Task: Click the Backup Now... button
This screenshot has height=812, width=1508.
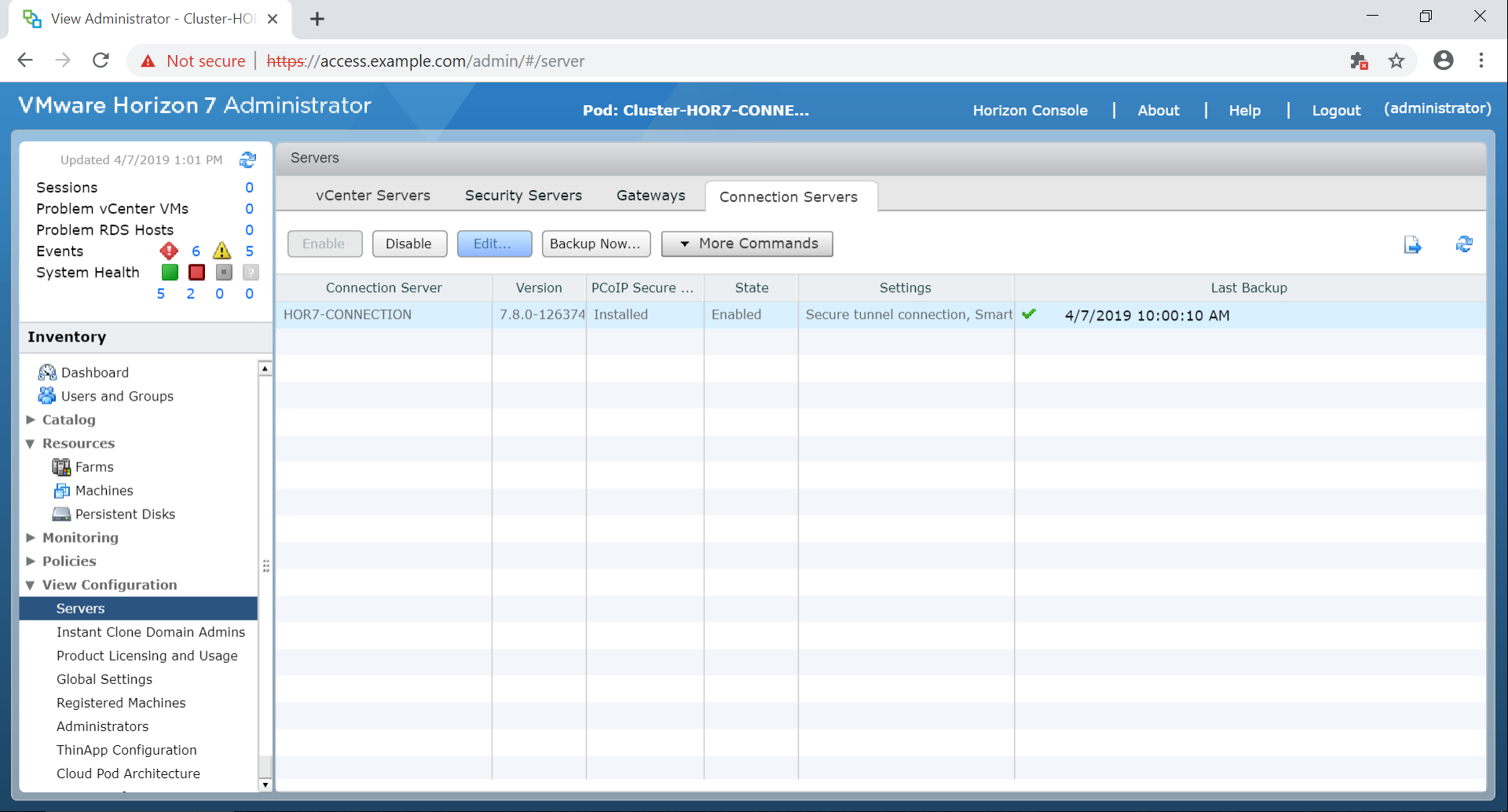Action: coord(596,243)
